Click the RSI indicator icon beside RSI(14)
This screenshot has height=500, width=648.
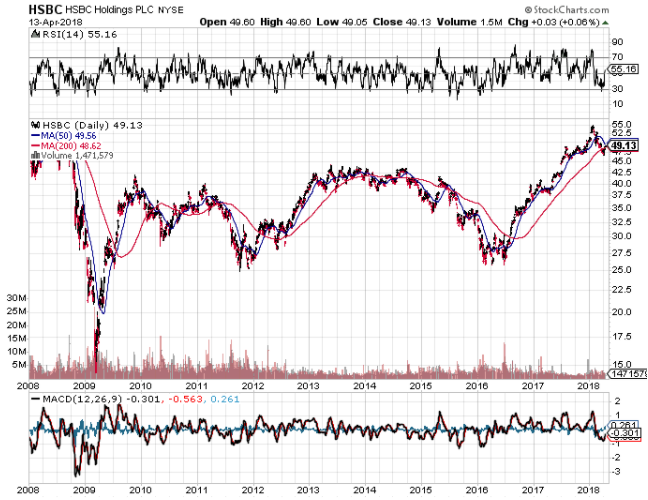pos(36,34)
